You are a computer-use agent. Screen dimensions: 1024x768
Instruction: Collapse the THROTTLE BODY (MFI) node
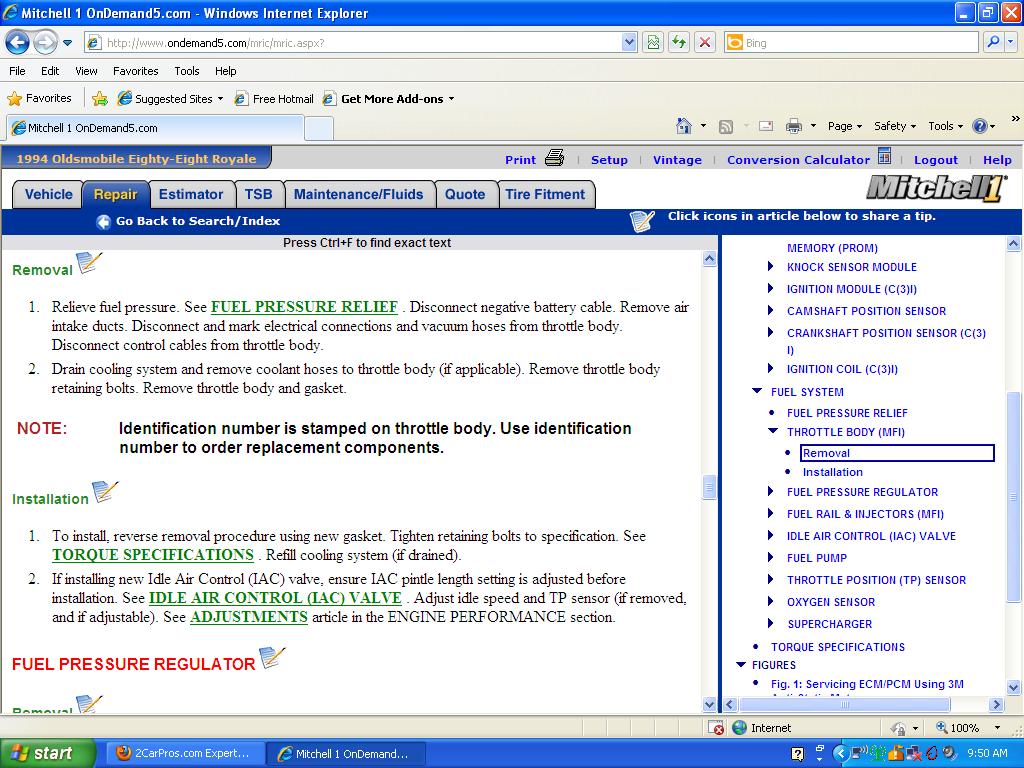773,431
